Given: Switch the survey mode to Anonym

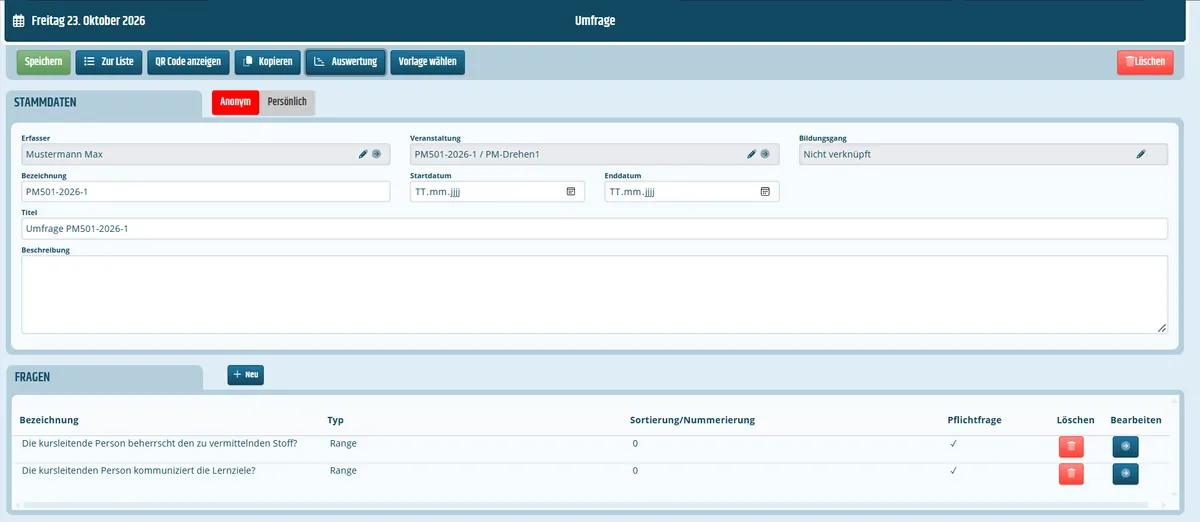Looking at the screenshot, I should click(x=235, y=102).
